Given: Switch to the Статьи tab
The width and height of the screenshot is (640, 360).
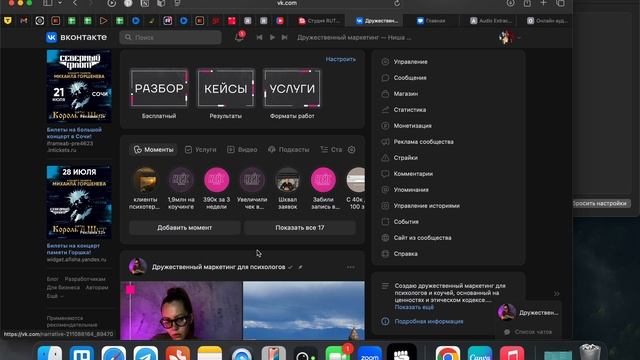Looking at the screenshot, I should coord(331,150).
